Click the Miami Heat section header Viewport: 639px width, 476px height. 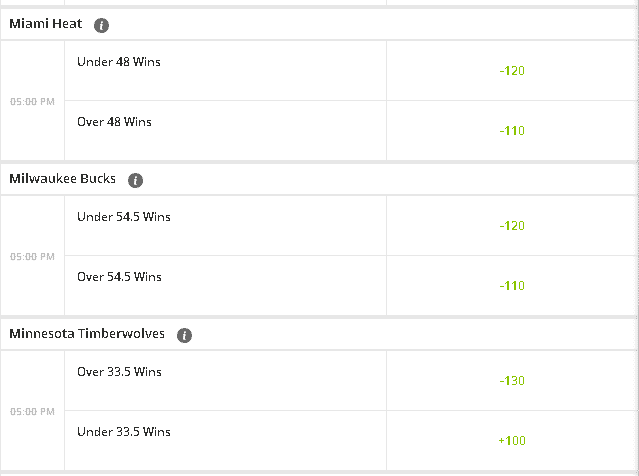(46, 24)
